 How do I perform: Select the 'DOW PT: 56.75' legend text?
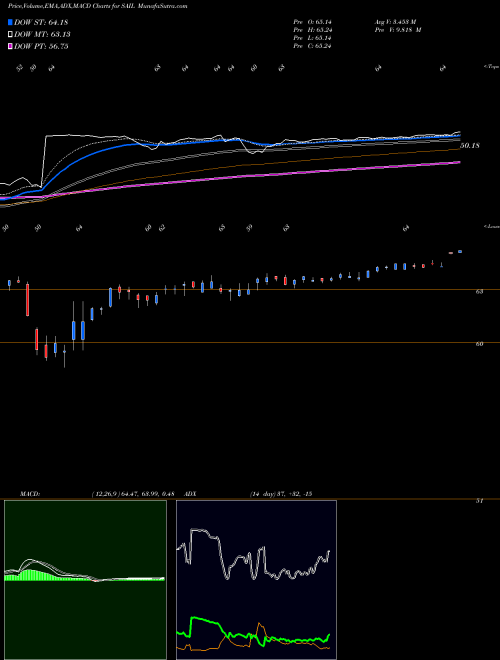[41, 46]
